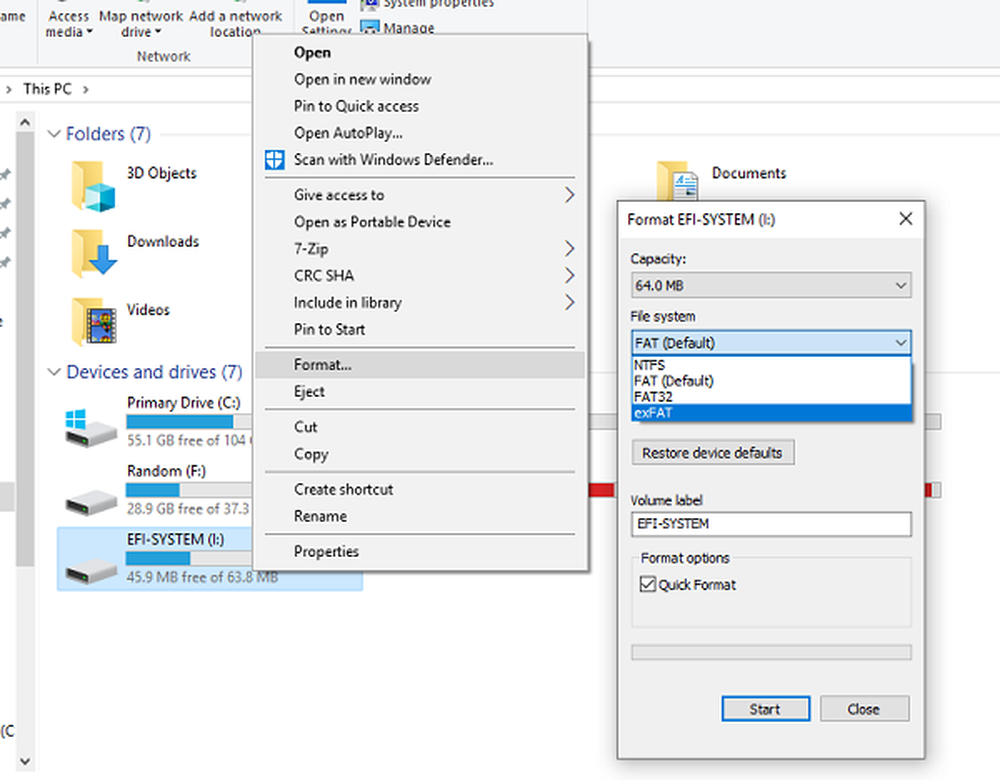Open Properties from the context menu
The width and height of the screenshot is (1000, 780).
pyautogui.click(x=420, y=551)
